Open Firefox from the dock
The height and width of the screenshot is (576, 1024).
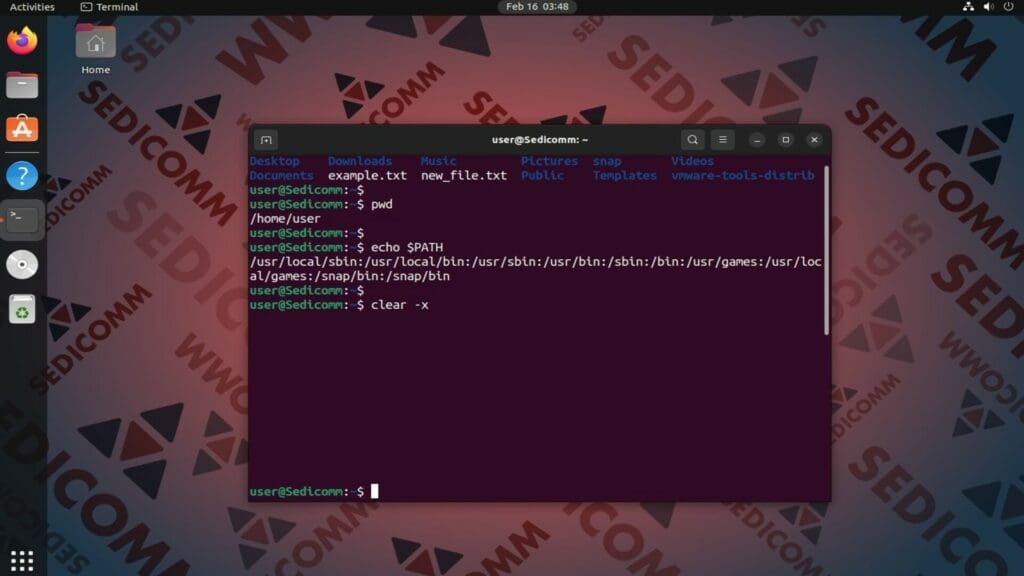[22, 40]
